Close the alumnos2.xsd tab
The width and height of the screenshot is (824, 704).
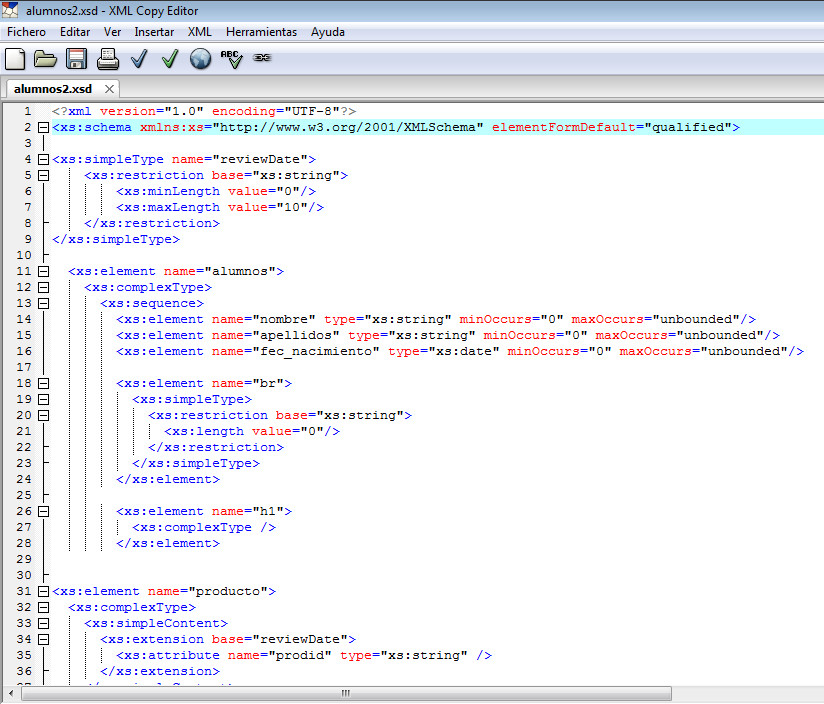click(109, 89)
